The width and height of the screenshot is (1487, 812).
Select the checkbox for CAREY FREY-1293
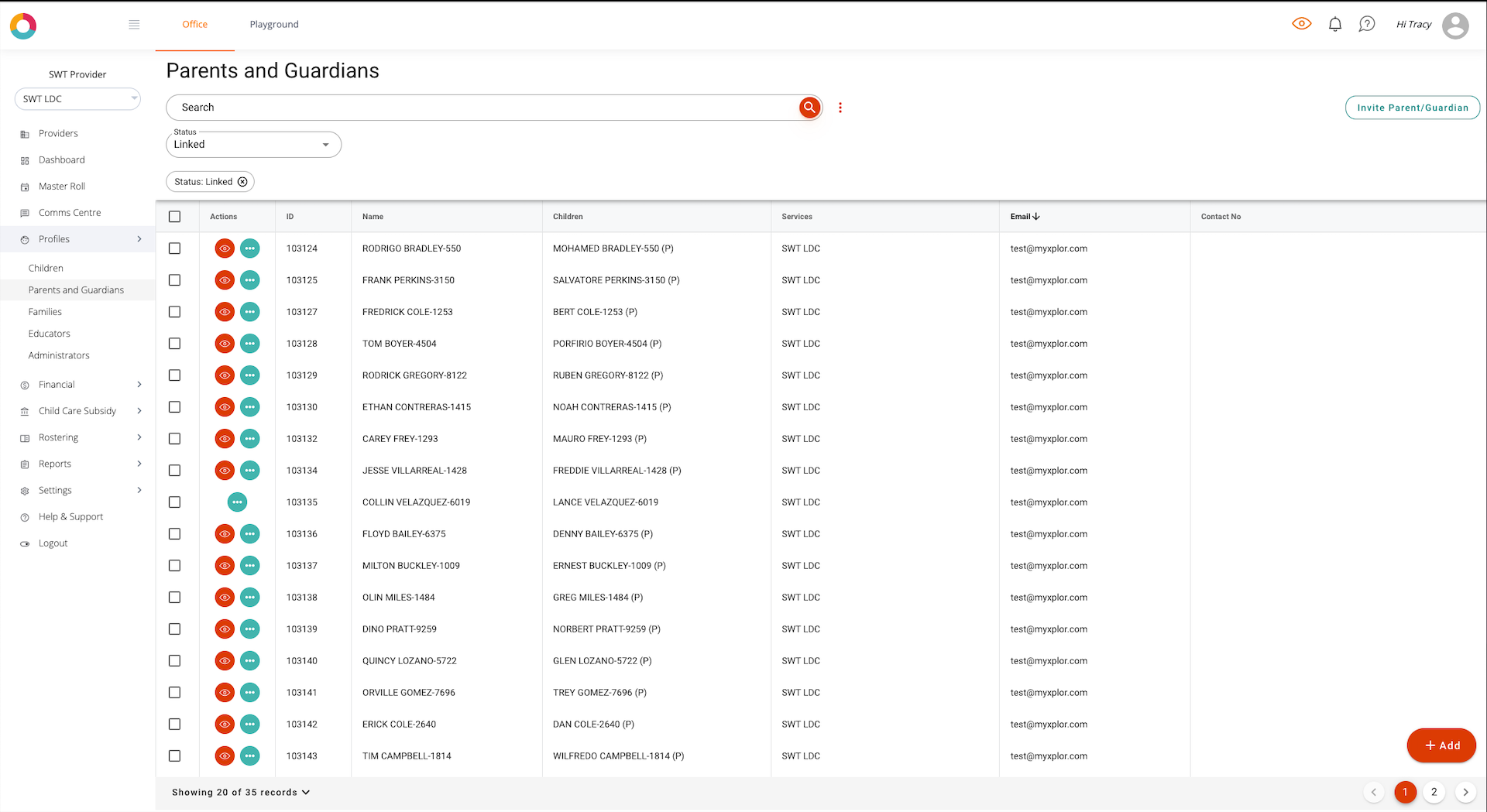click(175, 439)
